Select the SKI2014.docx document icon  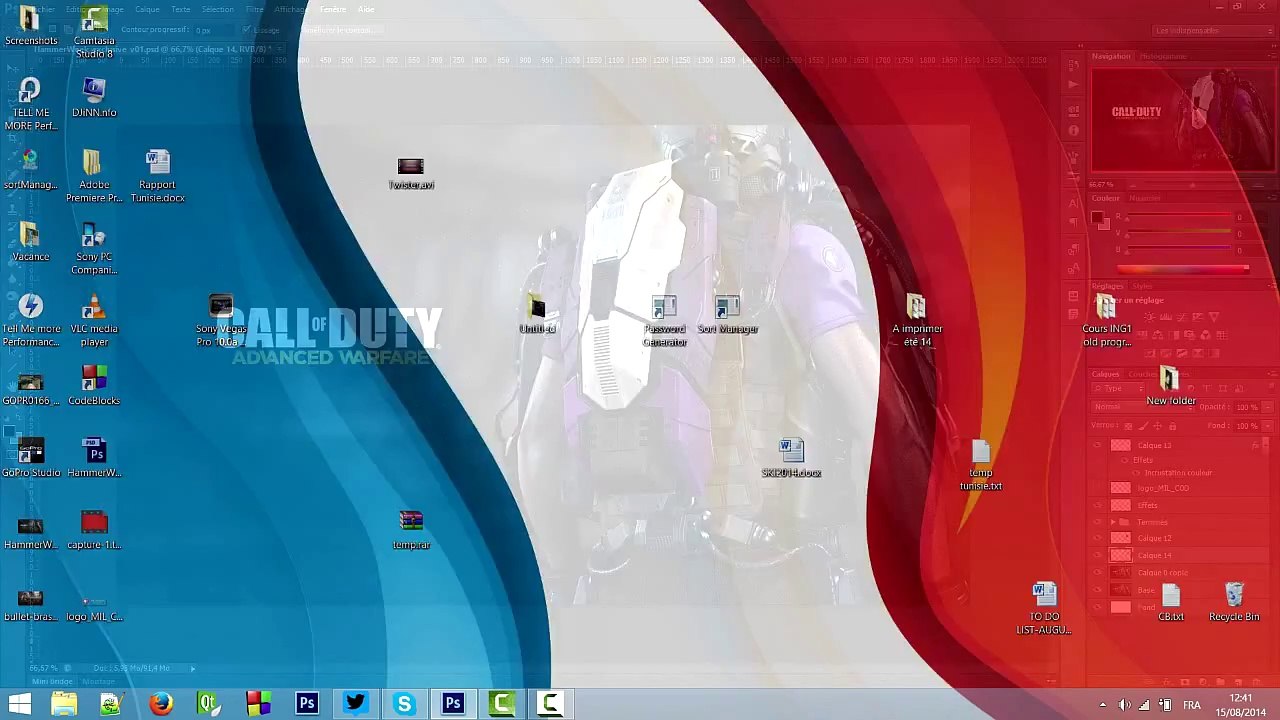791,458
